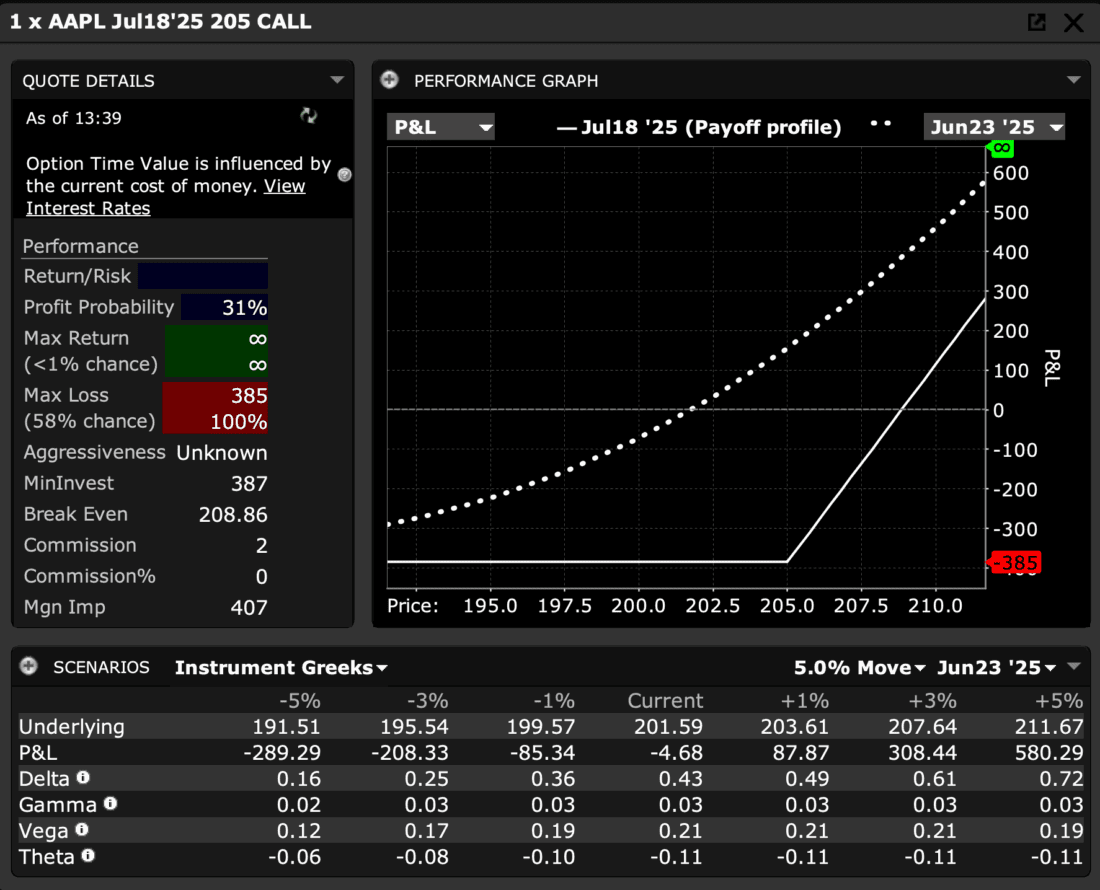Viewport: 1100px width, 890px height.
Task: Open the option time value help icon
Action: point(344,175)
